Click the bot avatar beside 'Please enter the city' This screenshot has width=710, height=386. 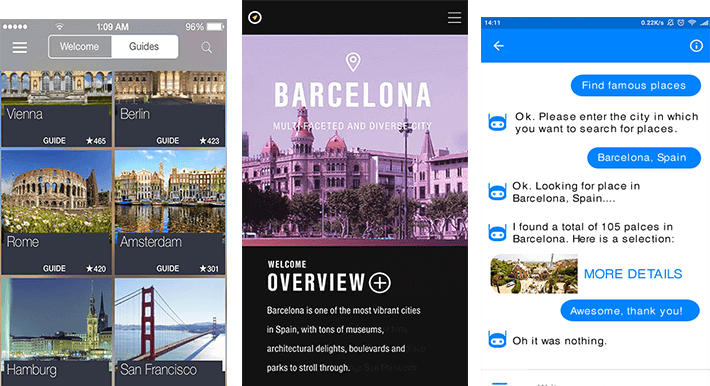pos(497,122)
